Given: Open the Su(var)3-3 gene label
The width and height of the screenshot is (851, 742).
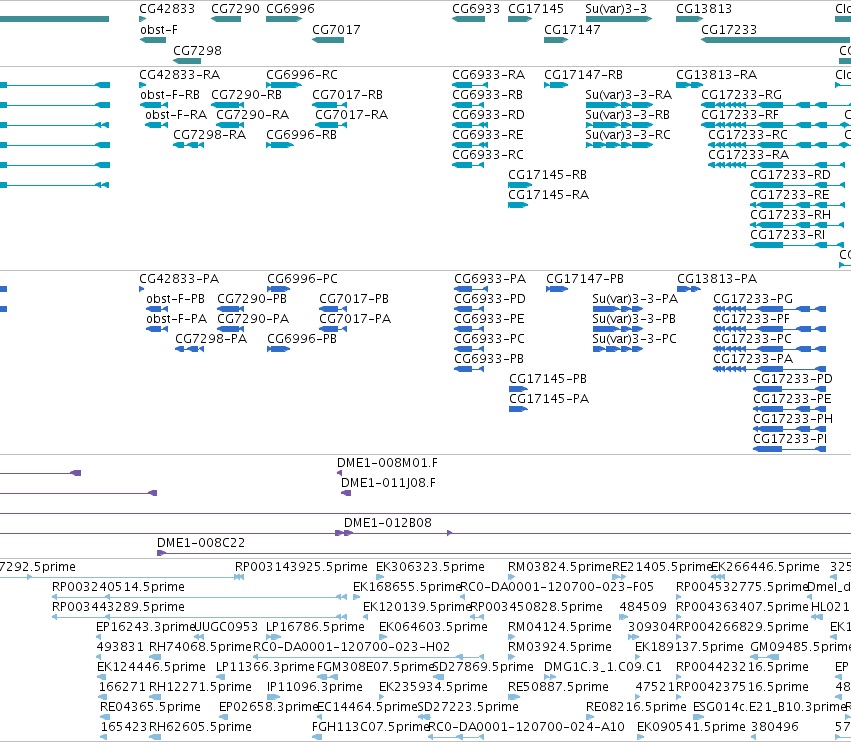Looking at the screenshot, I should coord(616,9).
